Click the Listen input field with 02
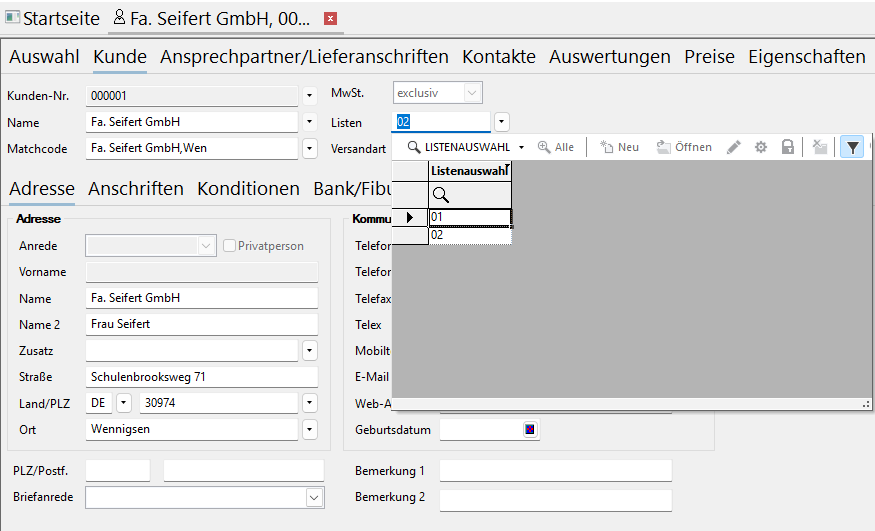The width and height of the screenshot is (875, 531). [441, 122]
